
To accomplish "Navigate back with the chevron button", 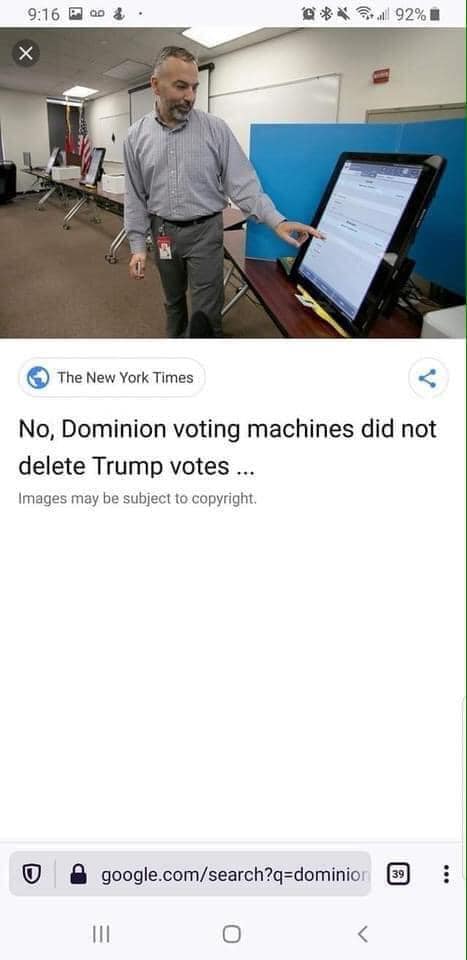I will tap(362, 934).
